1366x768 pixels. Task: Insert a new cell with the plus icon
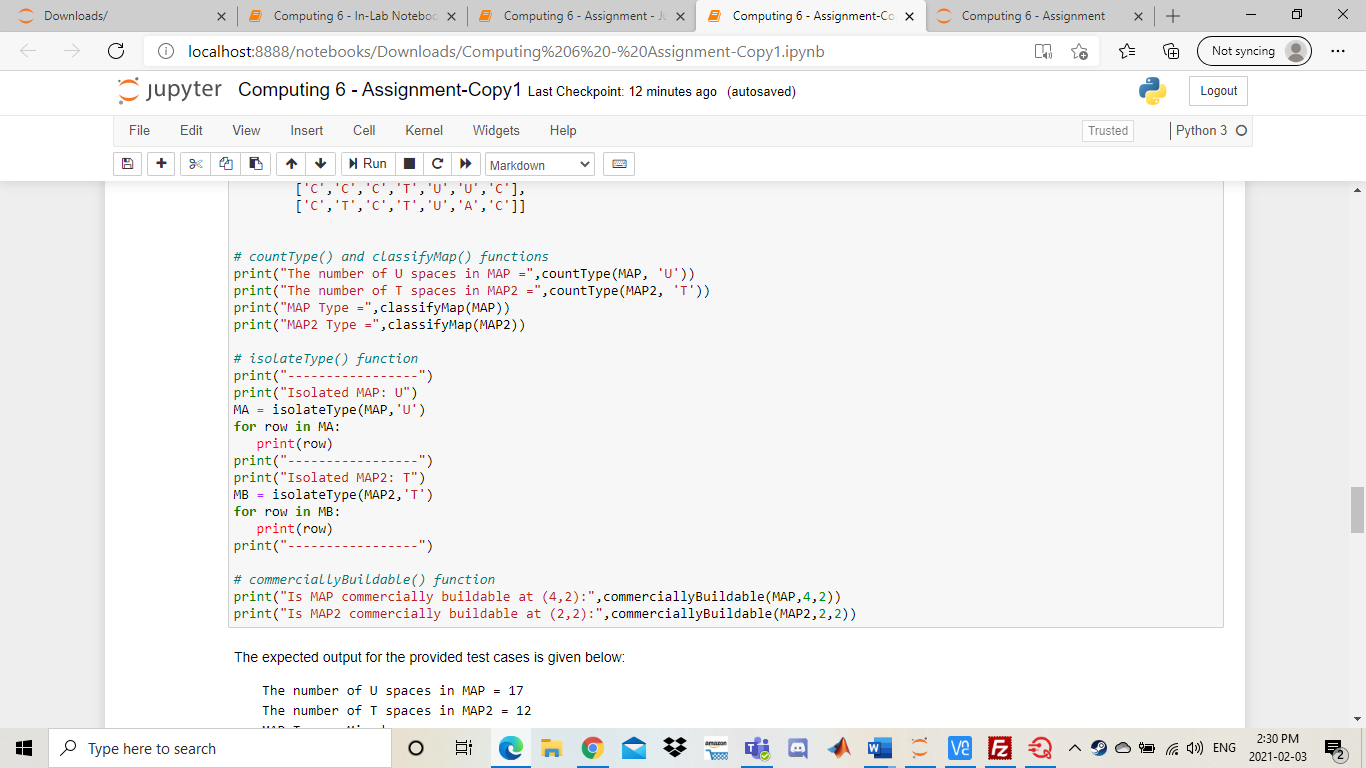[161, 163]
